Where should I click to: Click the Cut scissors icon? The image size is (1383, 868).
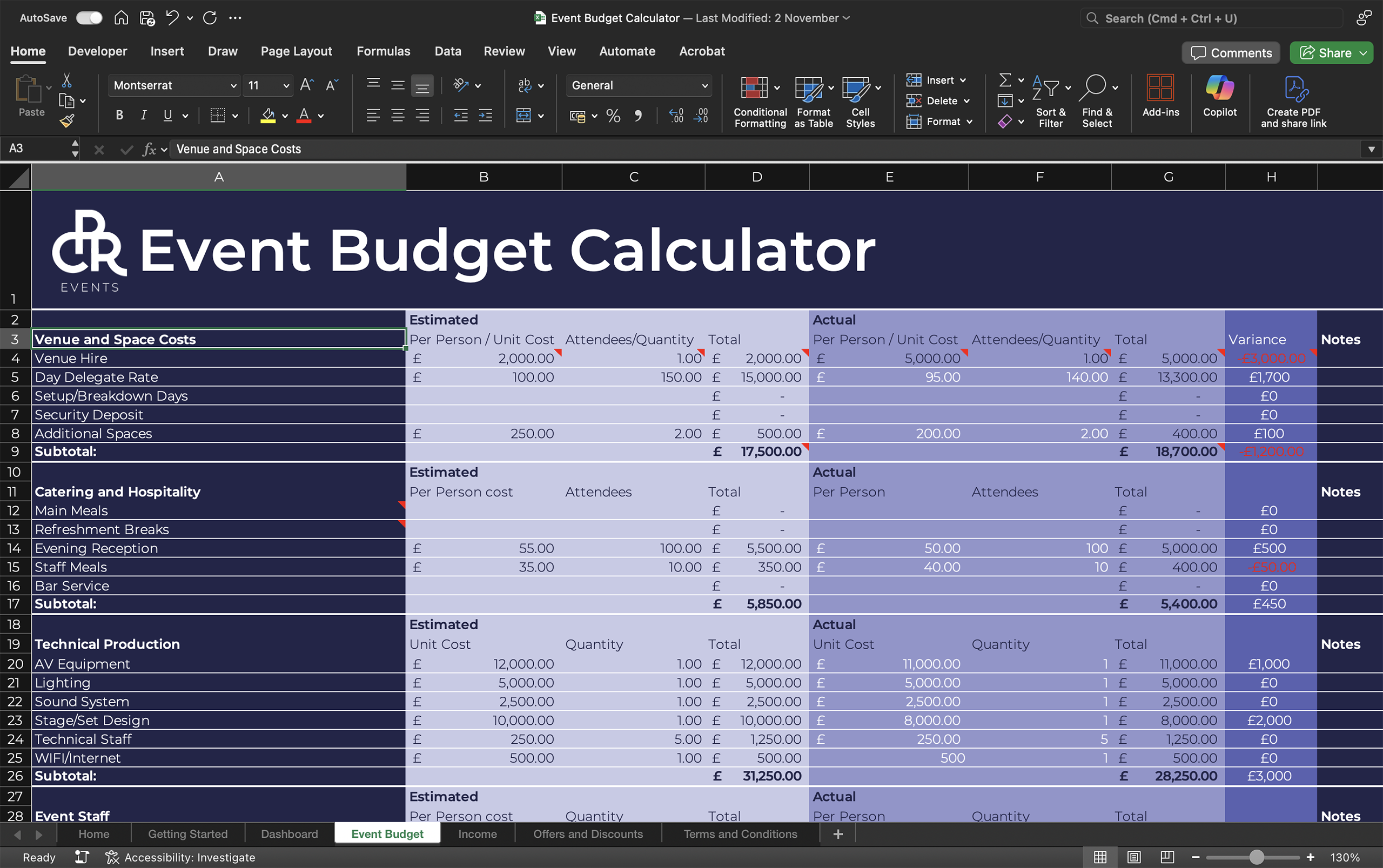[66, 80]
